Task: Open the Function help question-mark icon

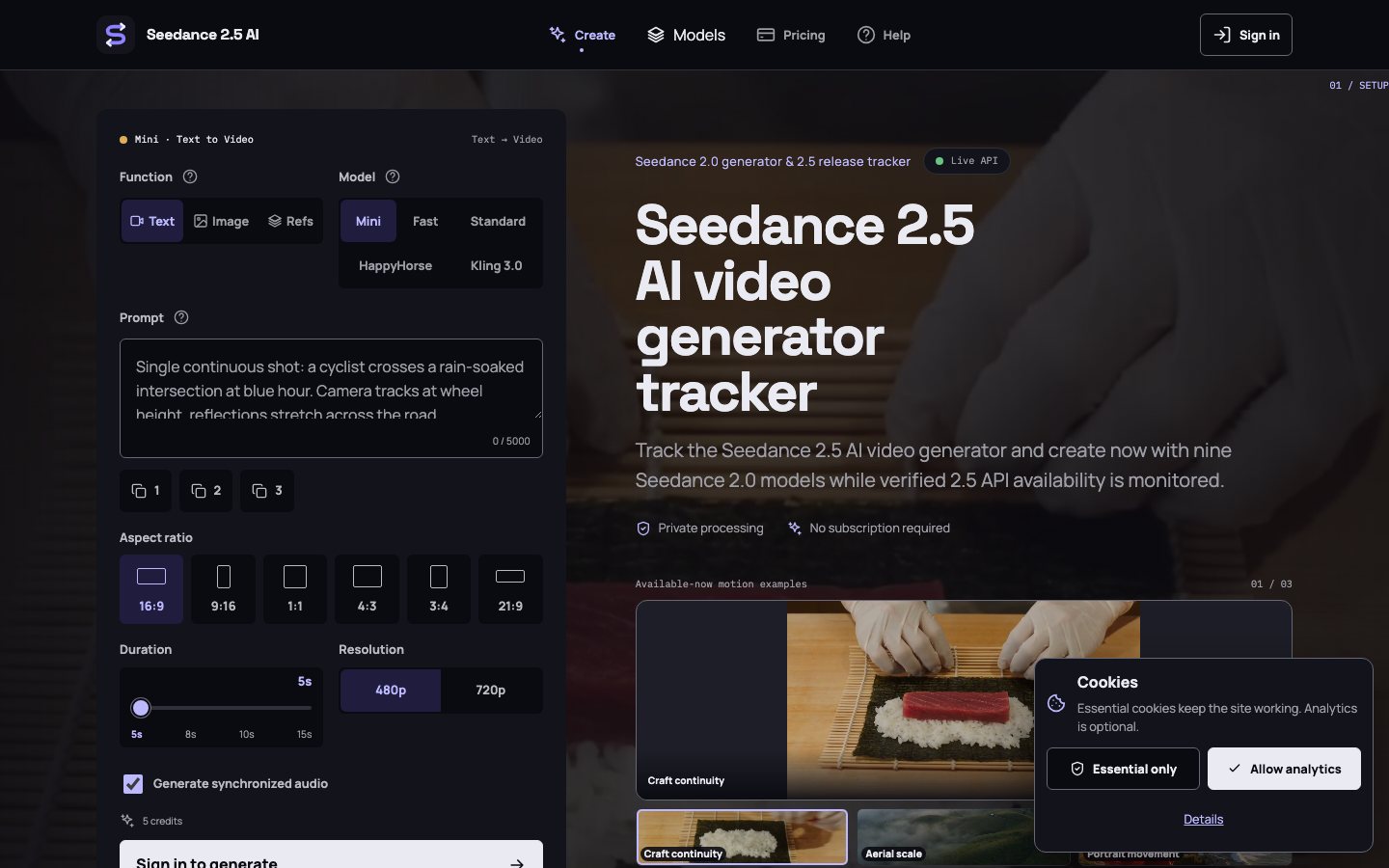Action: pos(190,176)
